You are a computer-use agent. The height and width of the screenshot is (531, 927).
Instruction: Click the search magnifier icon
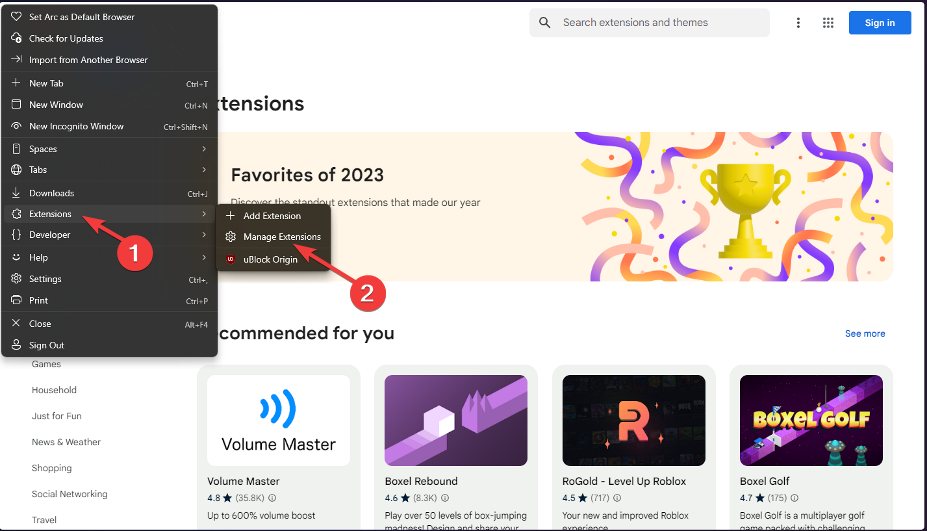(544, 22)
